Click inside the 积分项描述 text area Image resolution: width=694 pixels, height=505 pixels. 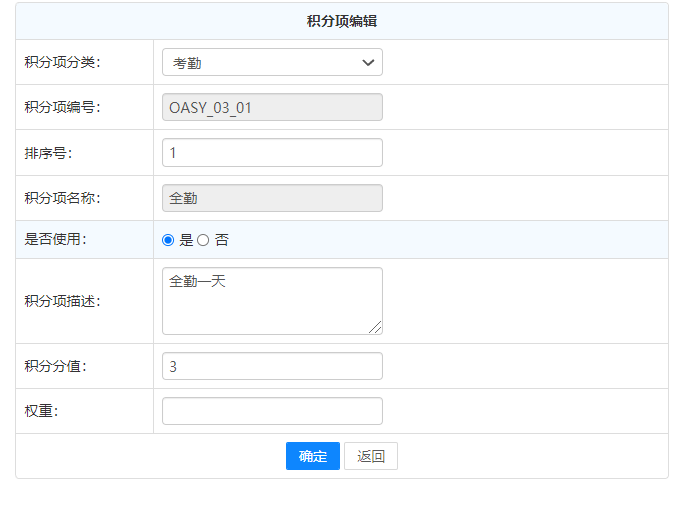[x=272, y=300]
